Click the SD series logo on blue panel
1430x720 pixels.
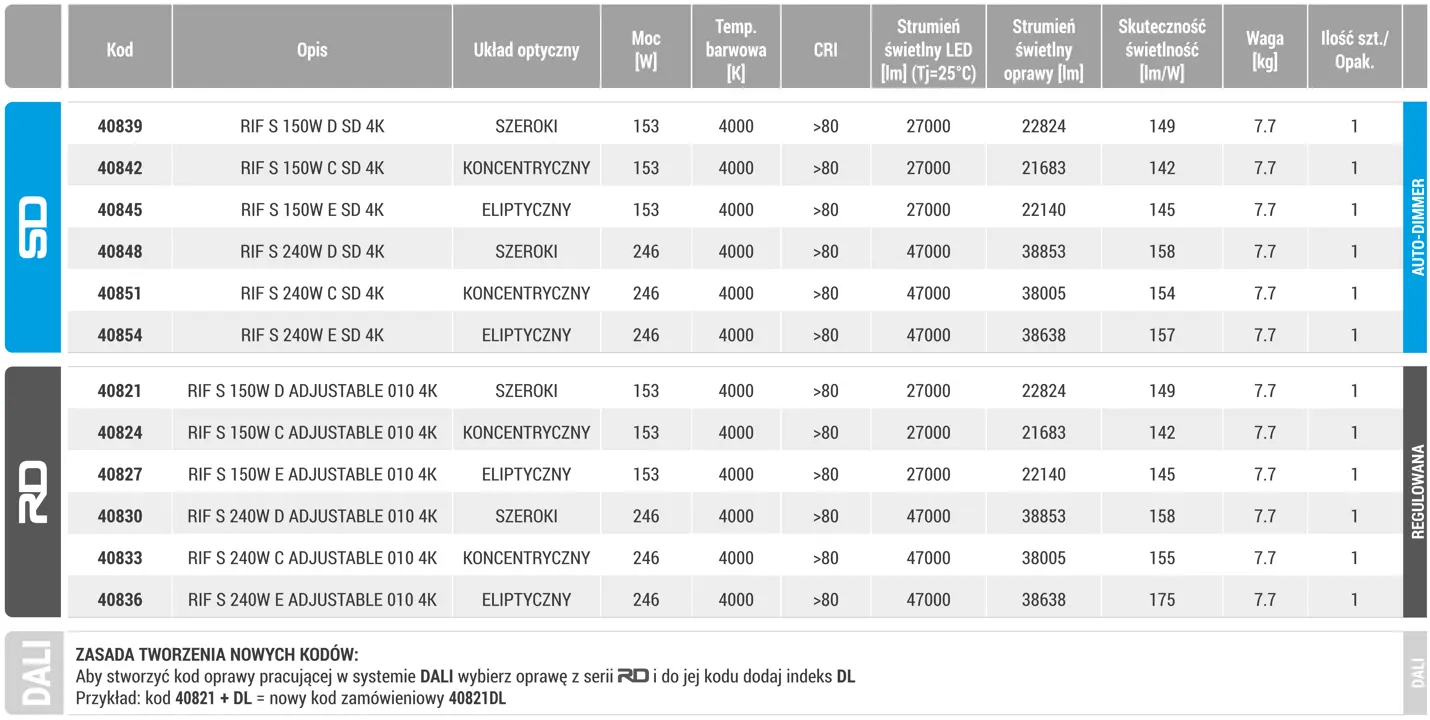(33, 228)
